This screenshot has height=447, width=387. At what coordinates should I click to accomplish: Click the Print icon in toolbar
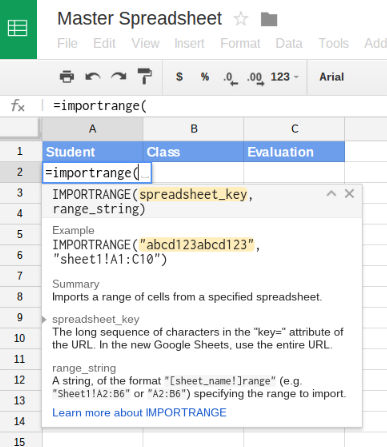(x=67, y=77)
